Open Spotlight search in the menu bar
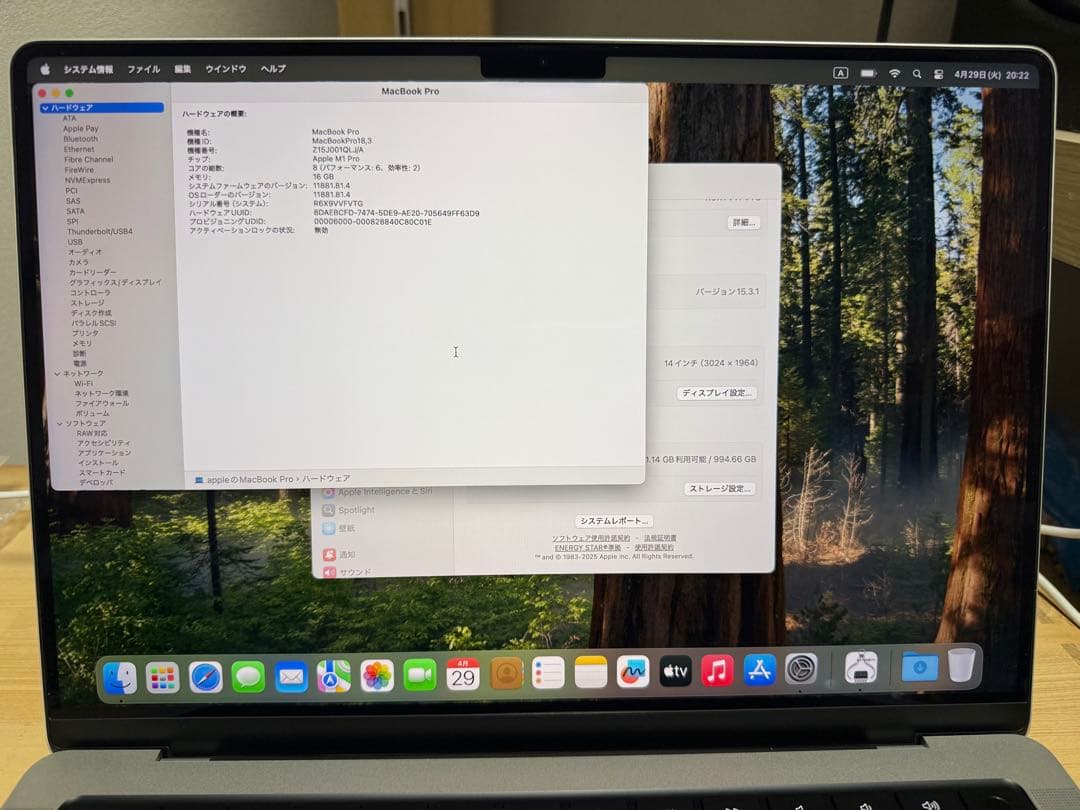Screen dimensions: 1080x810 [x=917, y=74]
